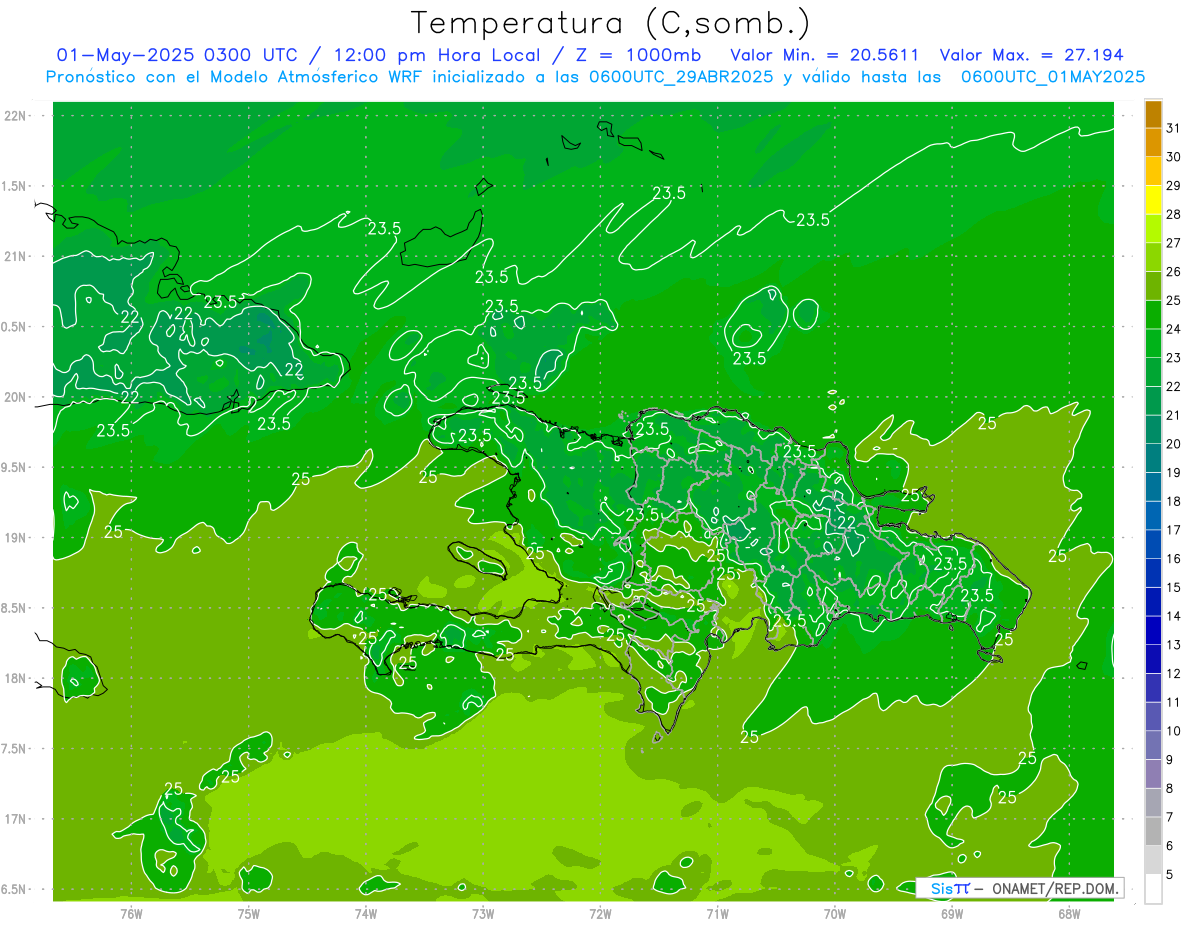Pick the white swatch below 5 in the legend
This screenshot has height=927, width=1200.
pos(1154,889)
